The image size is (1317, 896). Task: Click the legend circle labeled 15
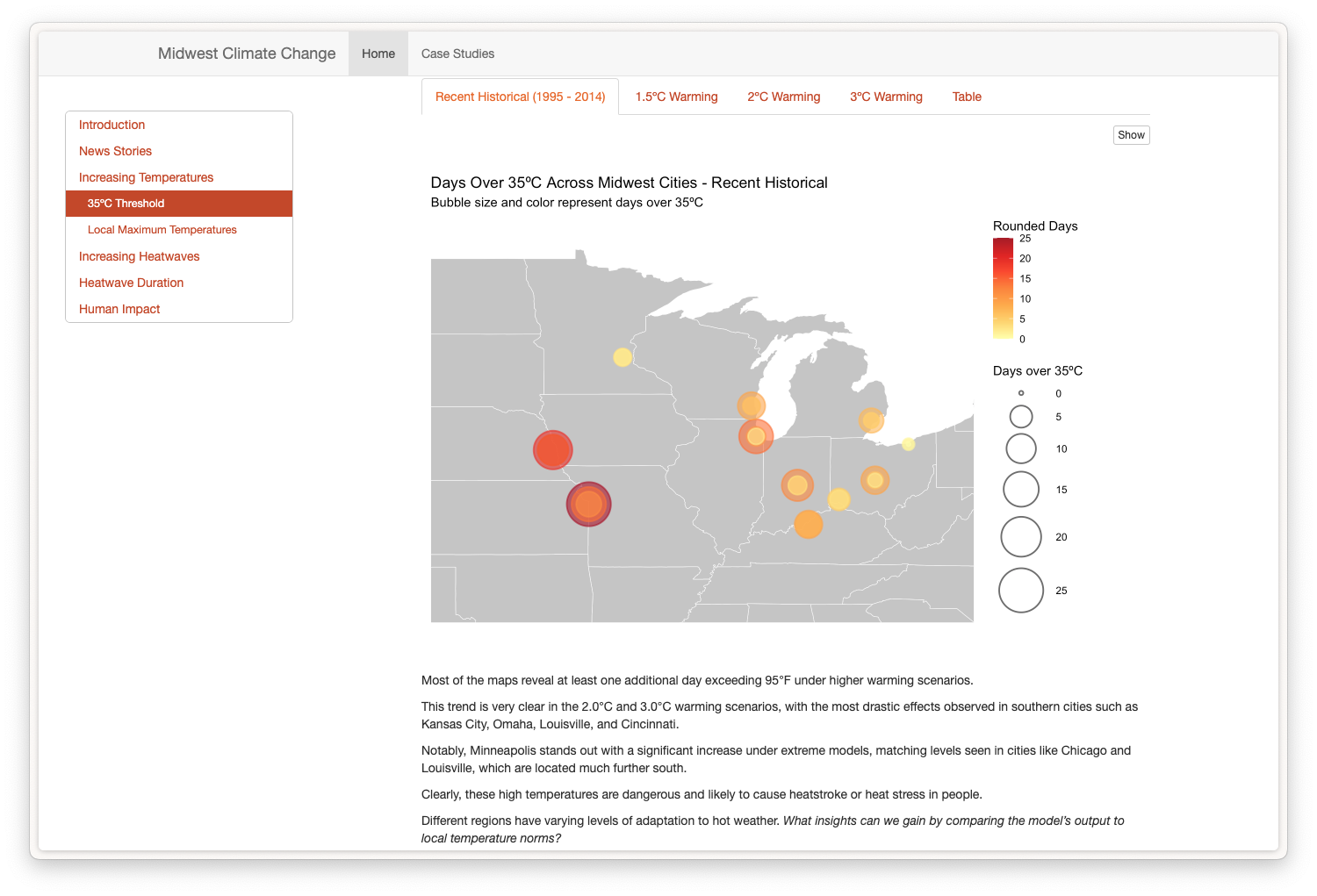click(x=1021, y=490)
